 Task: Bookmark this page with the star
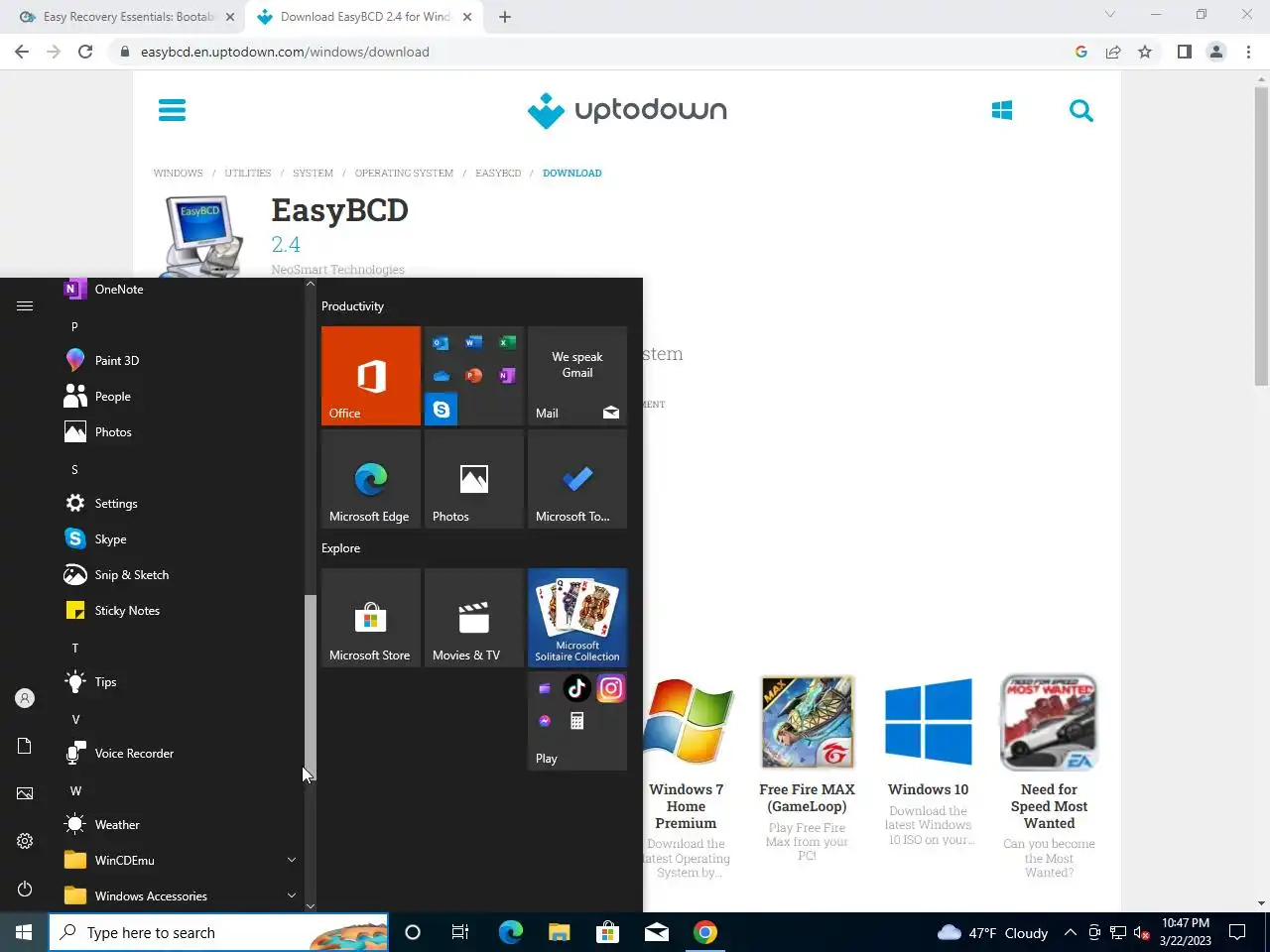point(1145,52)
